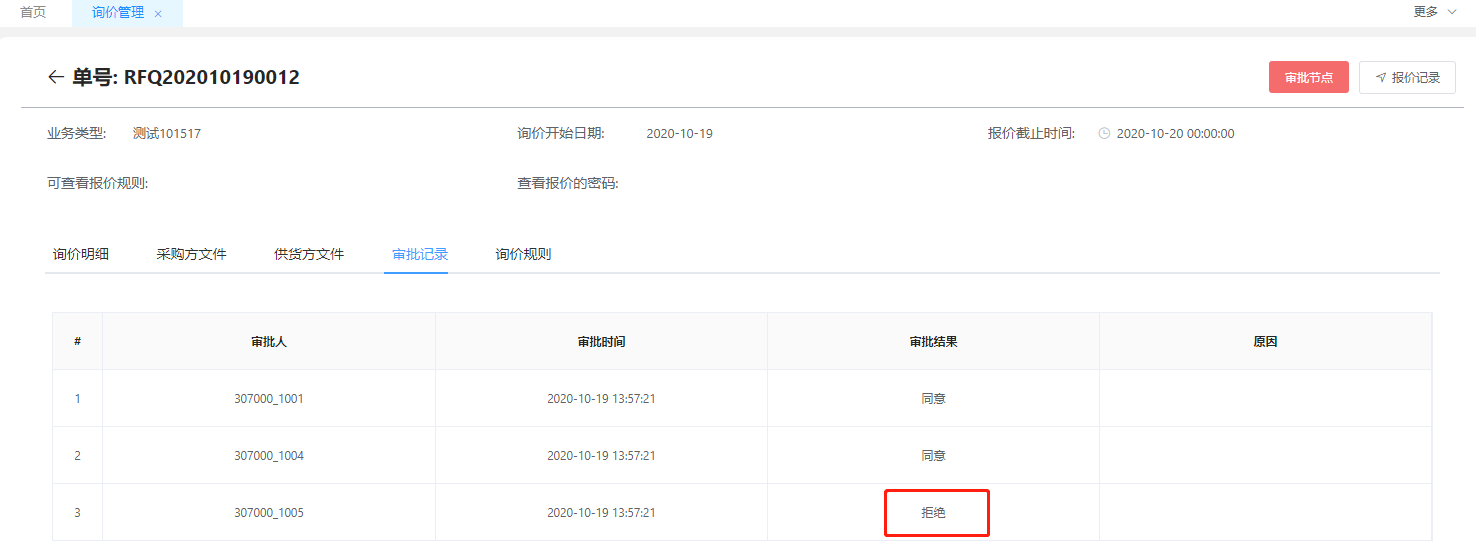Click row number 1 in the table

pyautogui.click(x=77, y=398)
